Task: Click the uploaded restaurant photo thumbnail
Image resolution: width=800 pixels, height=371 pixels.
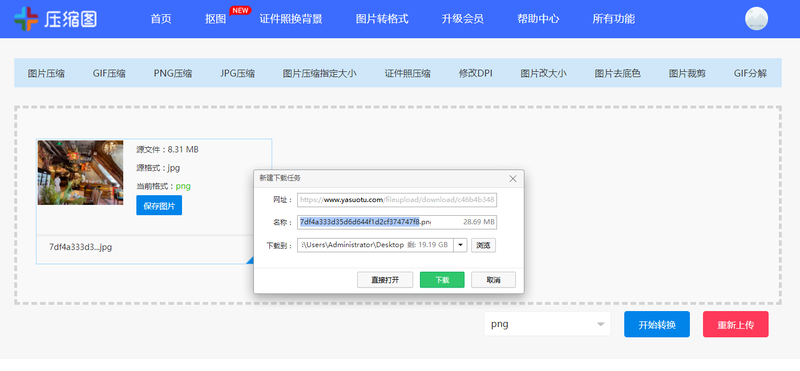Action: 81,173
